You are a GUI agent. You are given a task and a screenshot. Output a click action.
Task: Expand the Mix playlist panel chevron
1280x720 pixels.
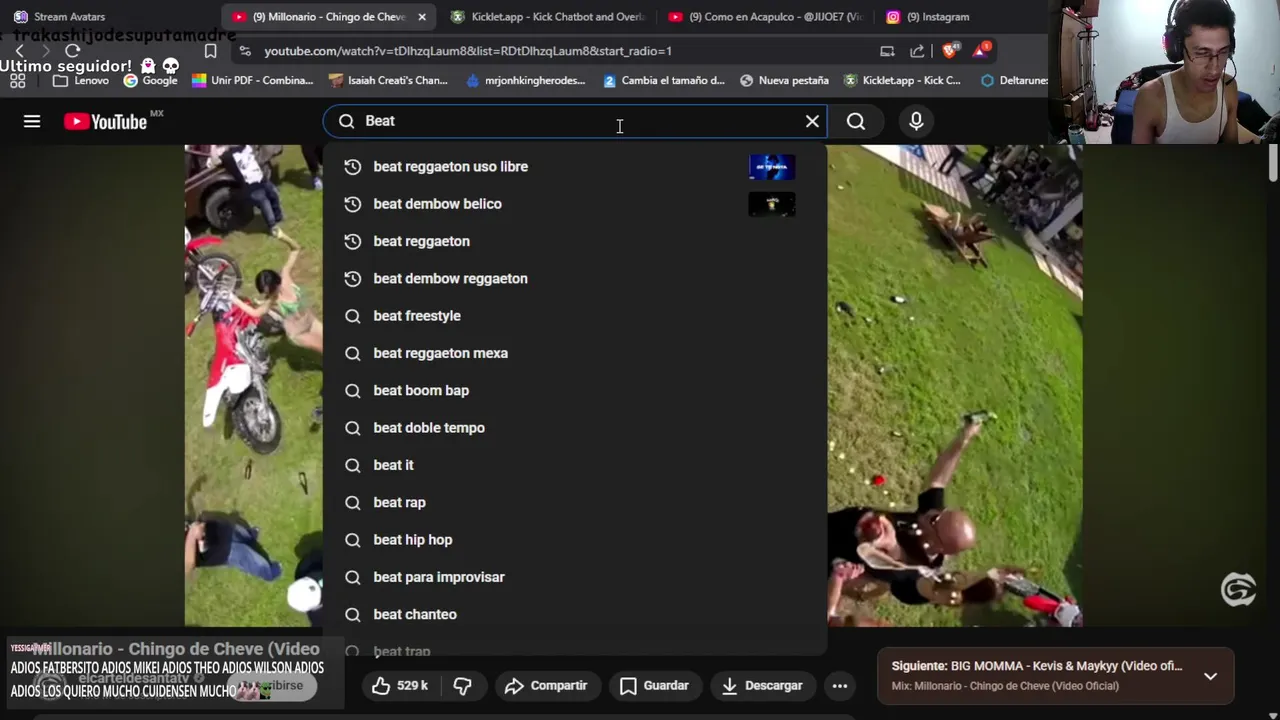1210,676
